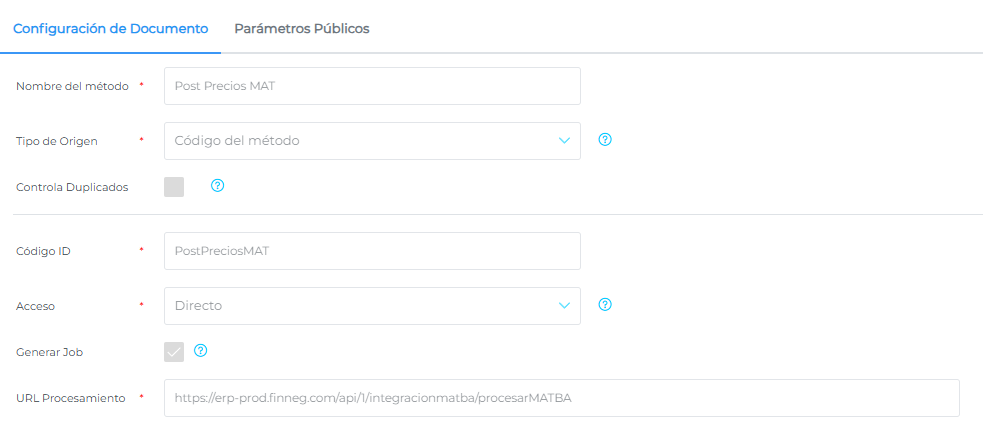Click the Generar Job label text
The height and width of the screenshot is (448, 983).
click(50, 352)
